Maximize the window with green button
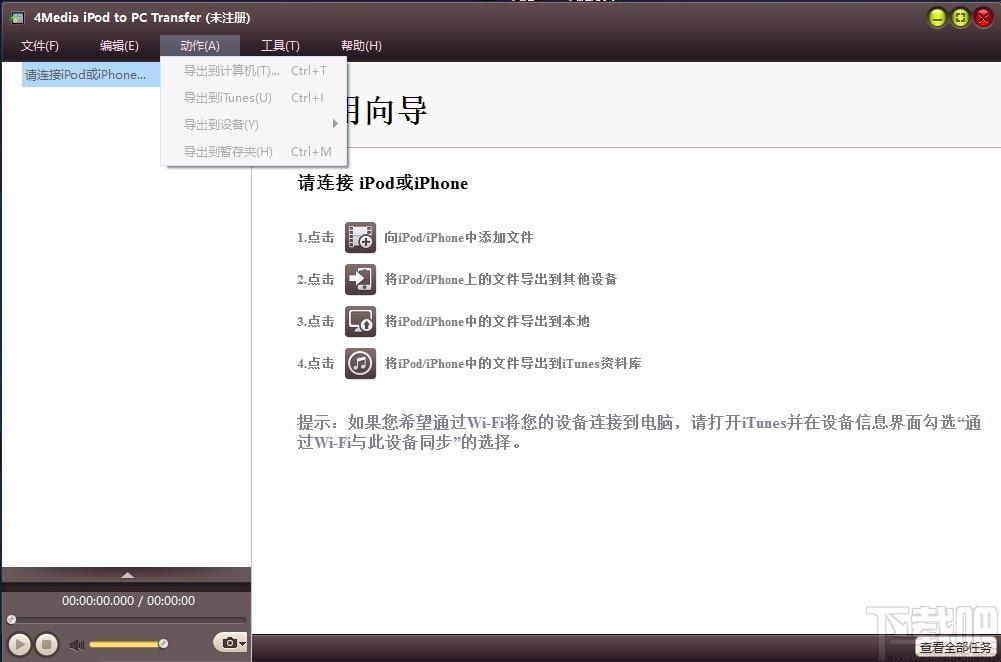Image resolution: width=1001 pixels, height=662 pixels. pyautogui.click(x=960, y=18)
